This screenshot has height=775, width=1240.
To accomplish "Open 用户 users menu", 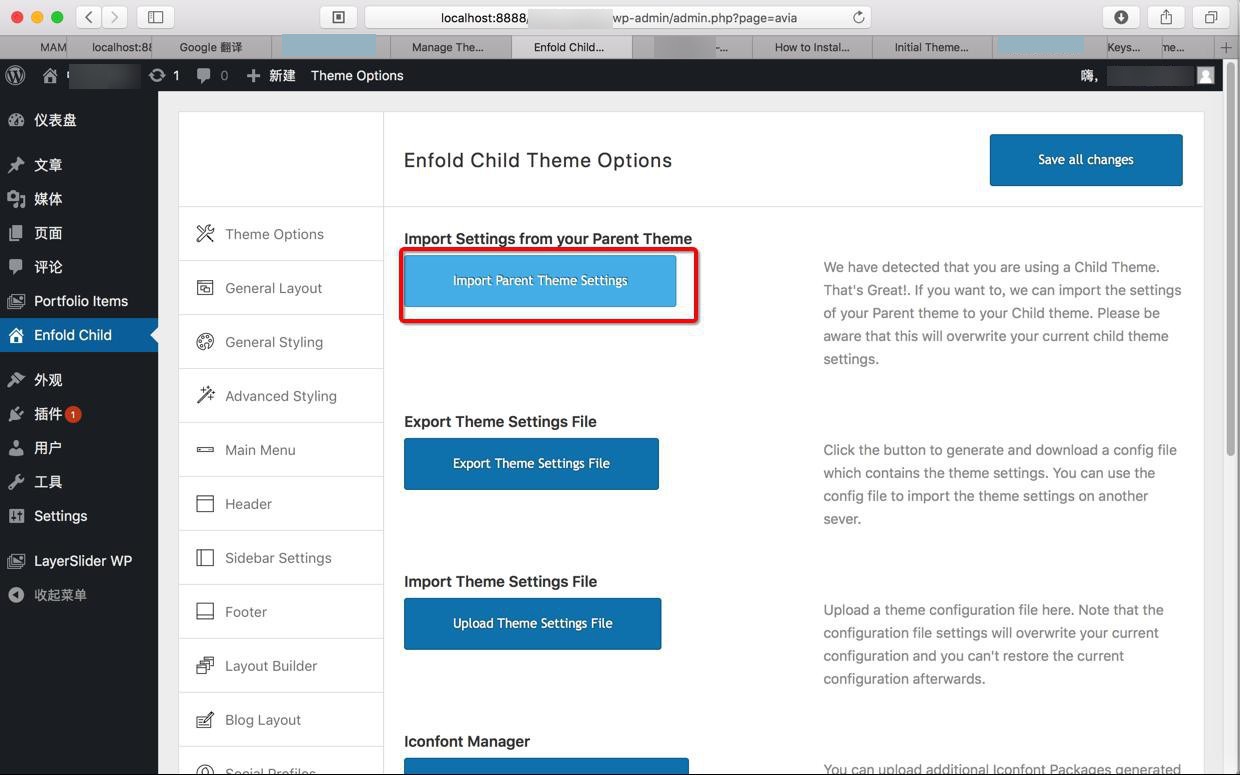I will (x=79, y=448).
